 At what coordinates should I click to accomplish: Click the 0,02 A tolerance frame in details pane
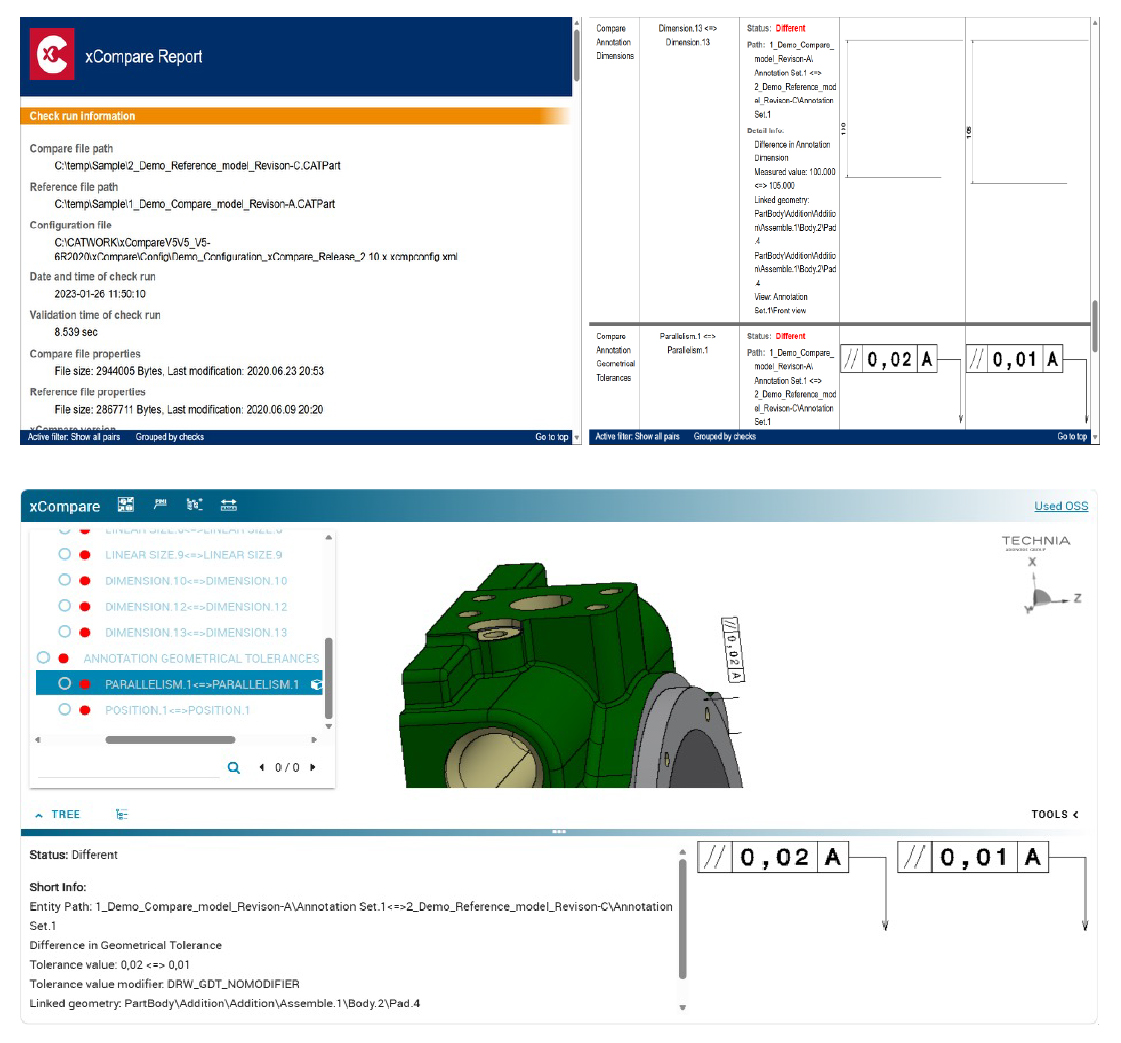point(773,856)
